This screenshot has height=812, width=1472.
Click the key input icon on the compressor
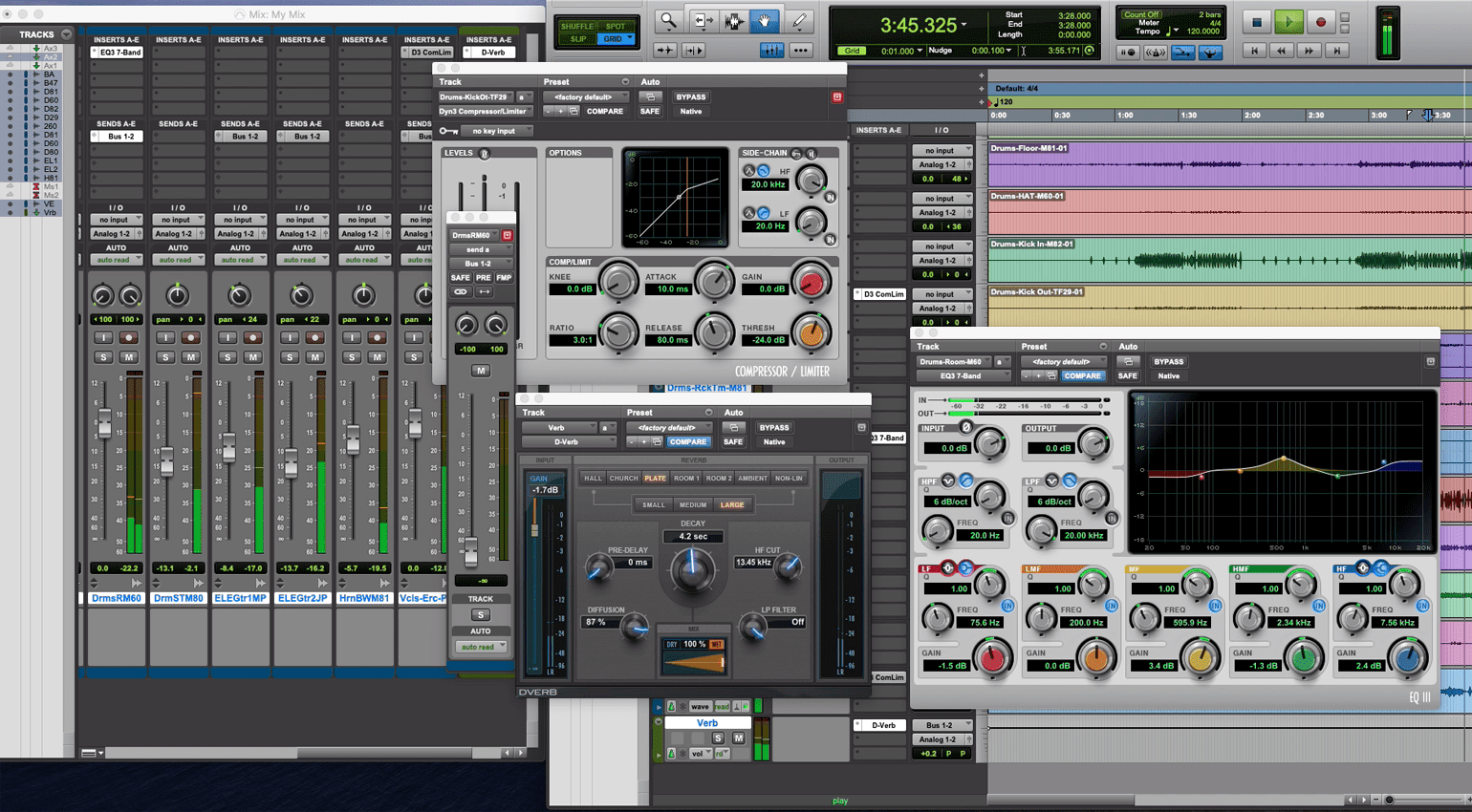coord(448,132)
